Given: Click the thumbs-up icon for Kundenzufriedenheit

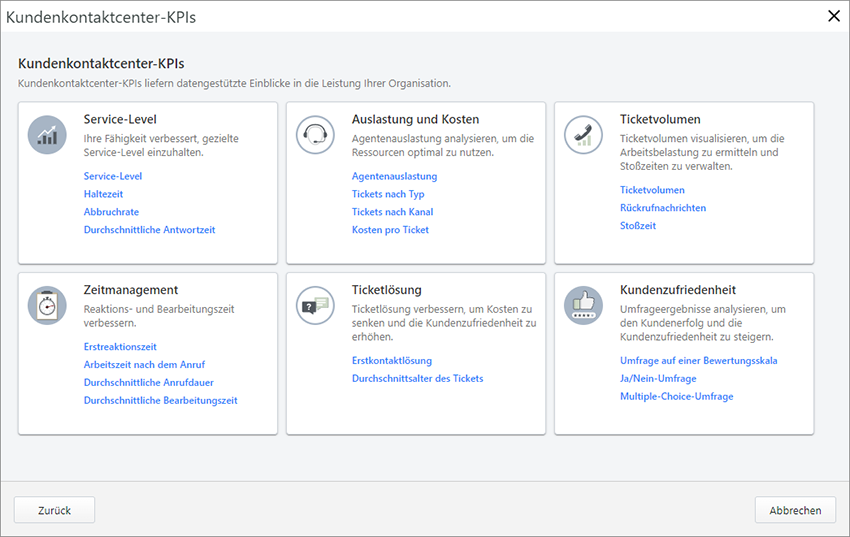Looking at the screenshot, I should coord(583,305).
